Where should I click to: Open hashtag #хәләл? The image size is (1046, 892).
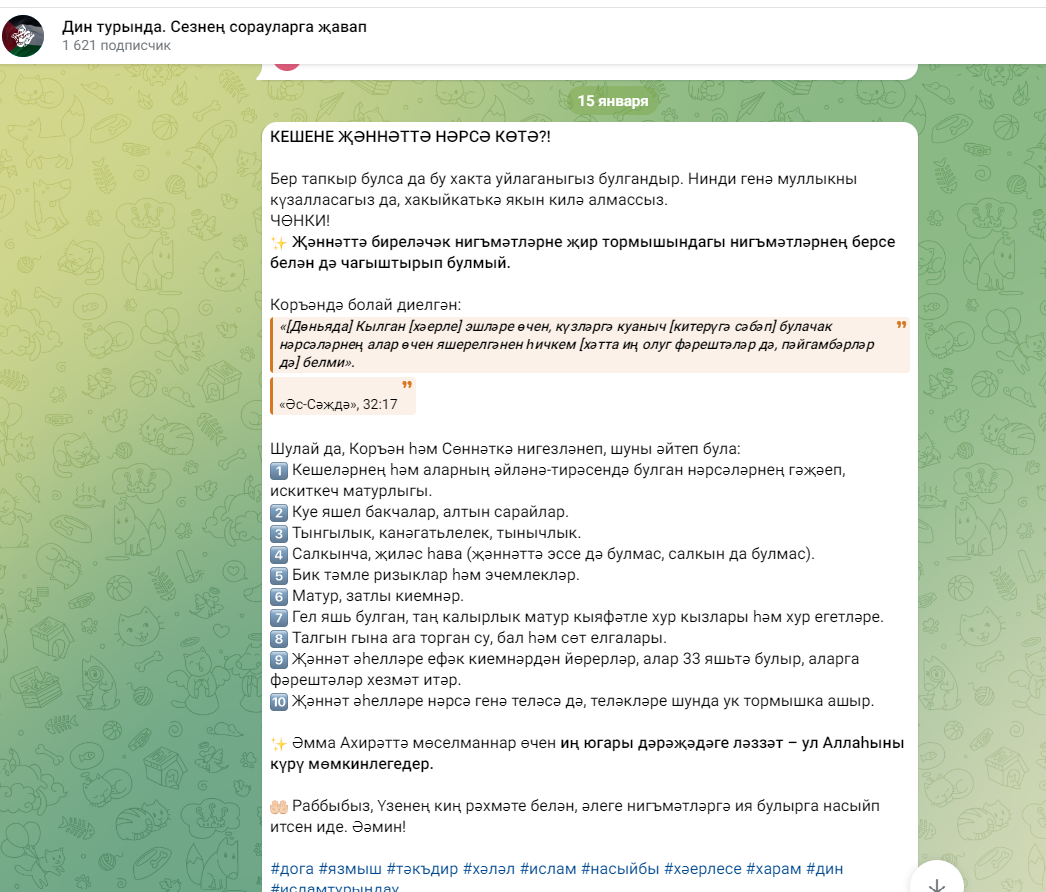pos(488,869)
